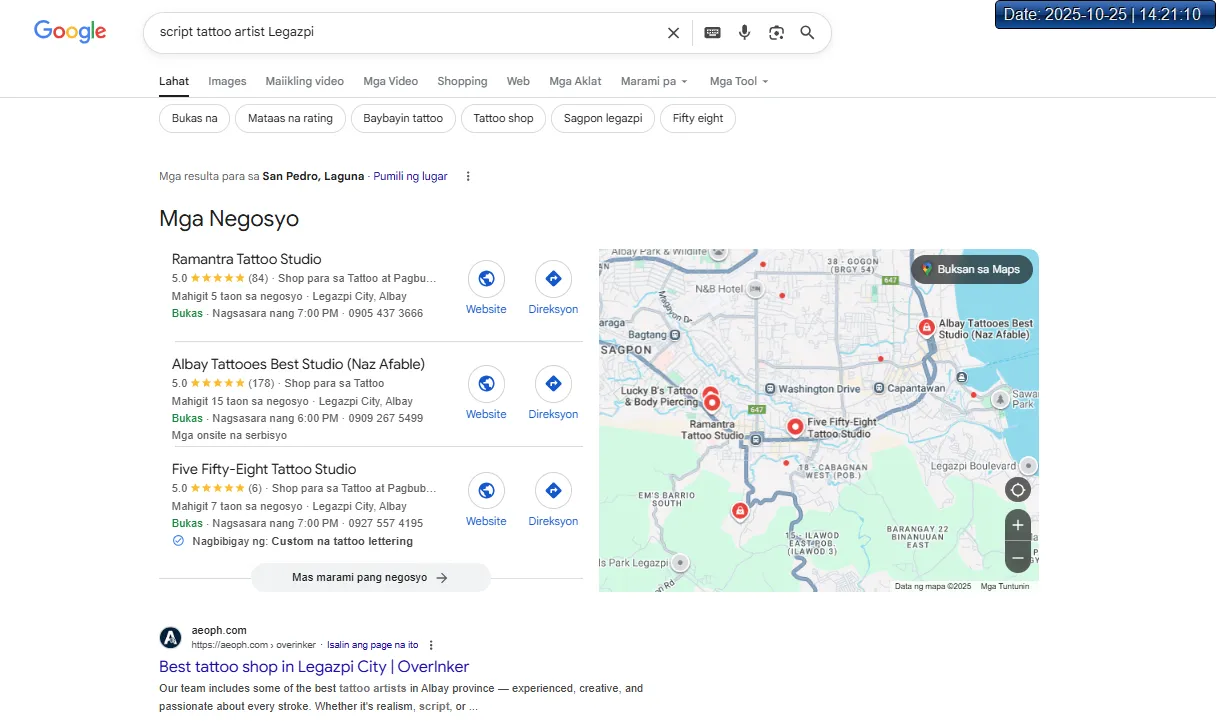Screen dimensions: 1216x721
Task: Open the 'Mga Tool' dropdown
Action: 739,81
